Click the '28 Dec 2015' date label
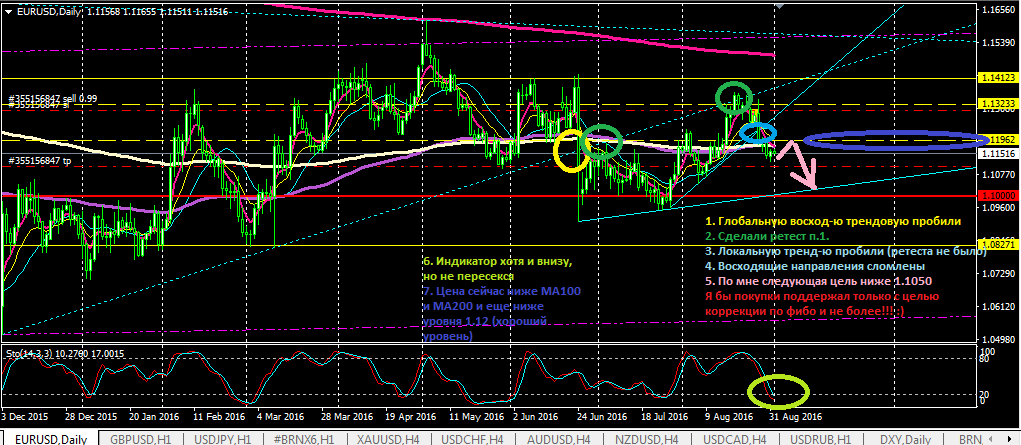The width and height of the screenshot is (1021, 445). click(92, 416)
